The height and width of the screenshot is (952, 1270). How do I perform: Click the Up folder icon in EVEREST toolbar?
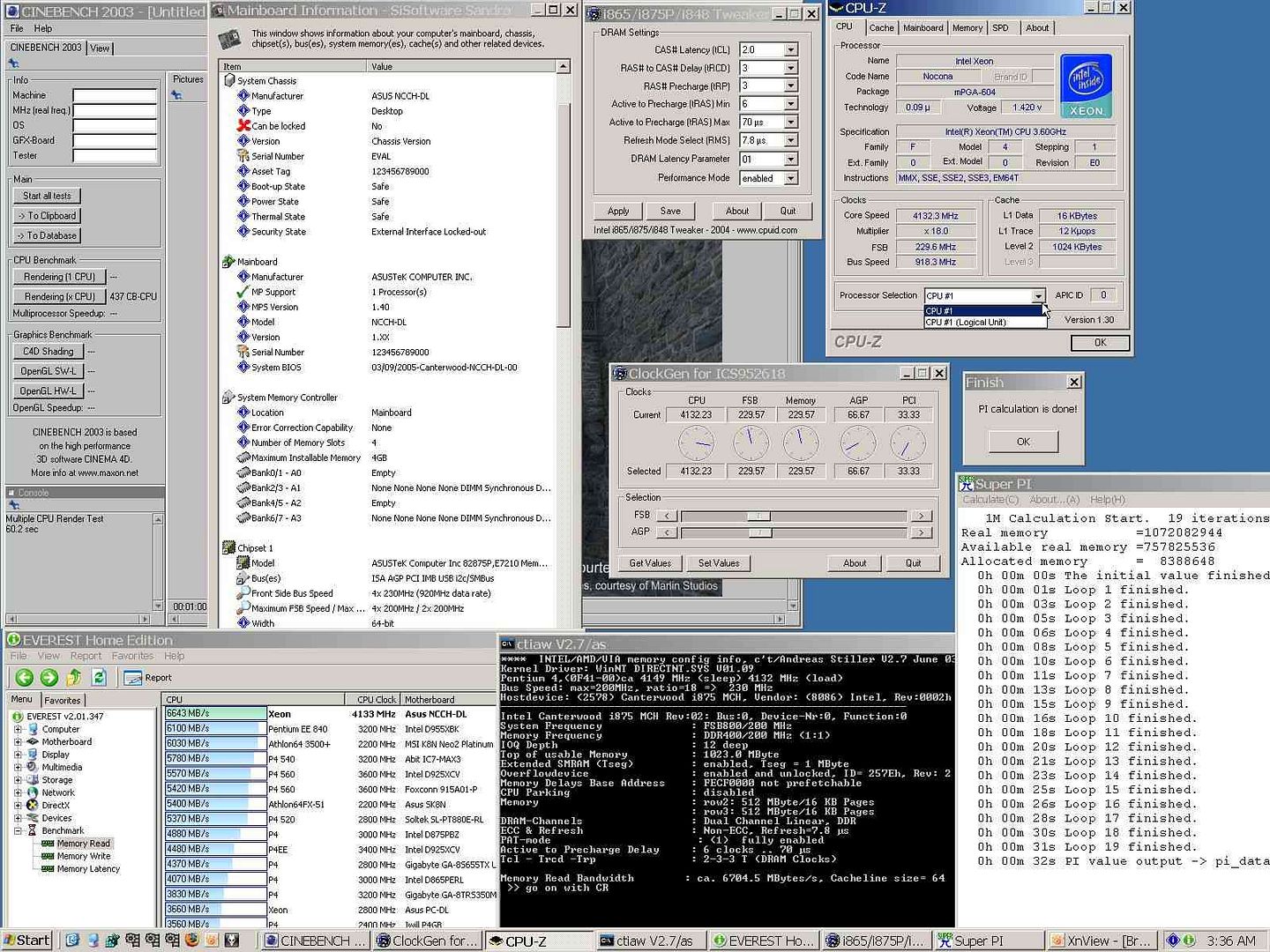click(74, 677)
